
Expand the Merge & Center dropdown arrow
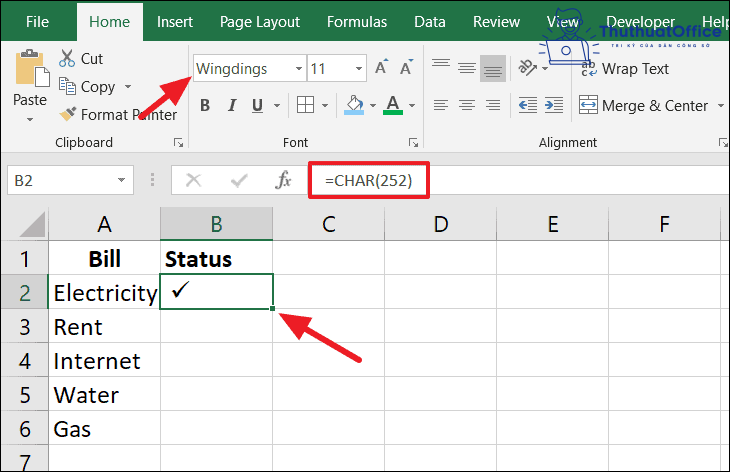[719, 106]
